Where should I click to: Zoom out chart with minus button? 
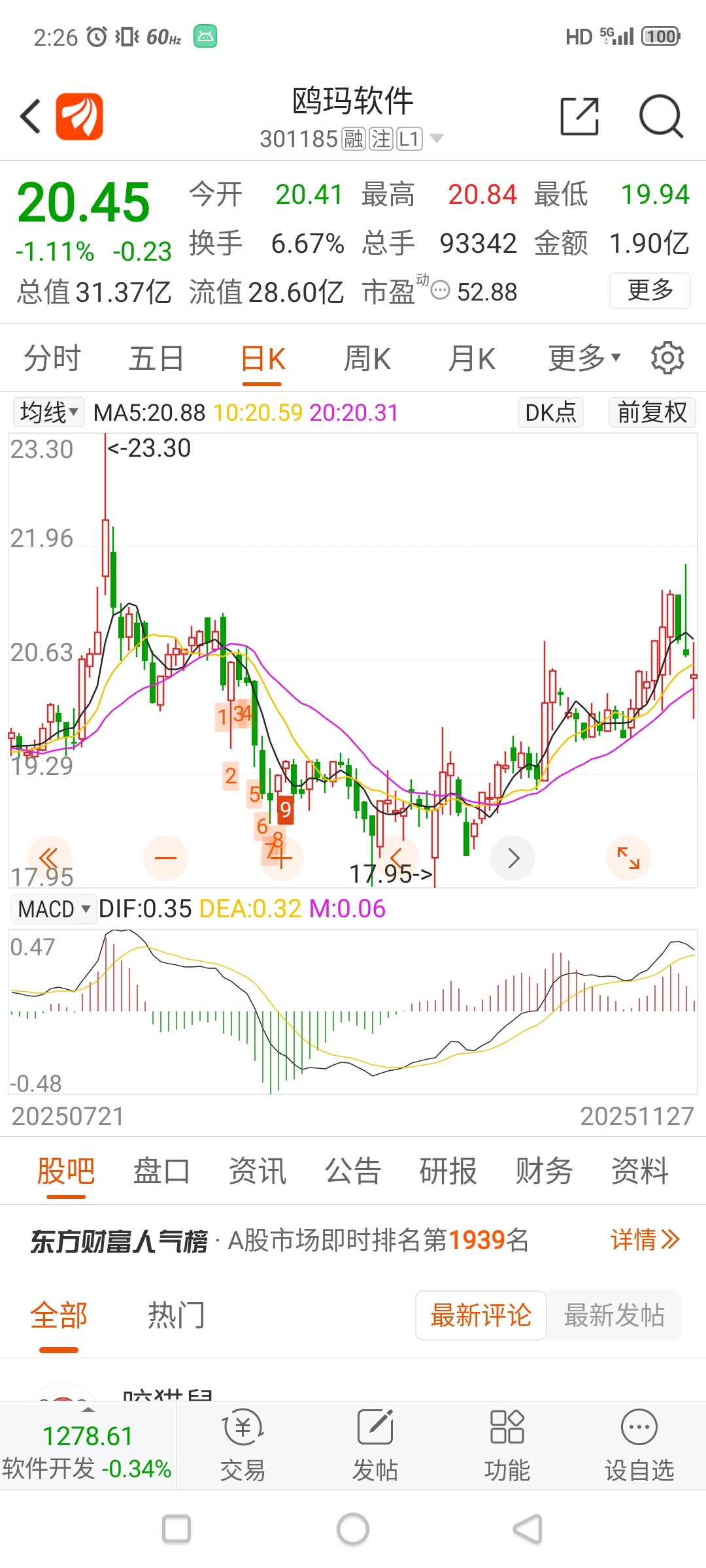coord(165,858)
